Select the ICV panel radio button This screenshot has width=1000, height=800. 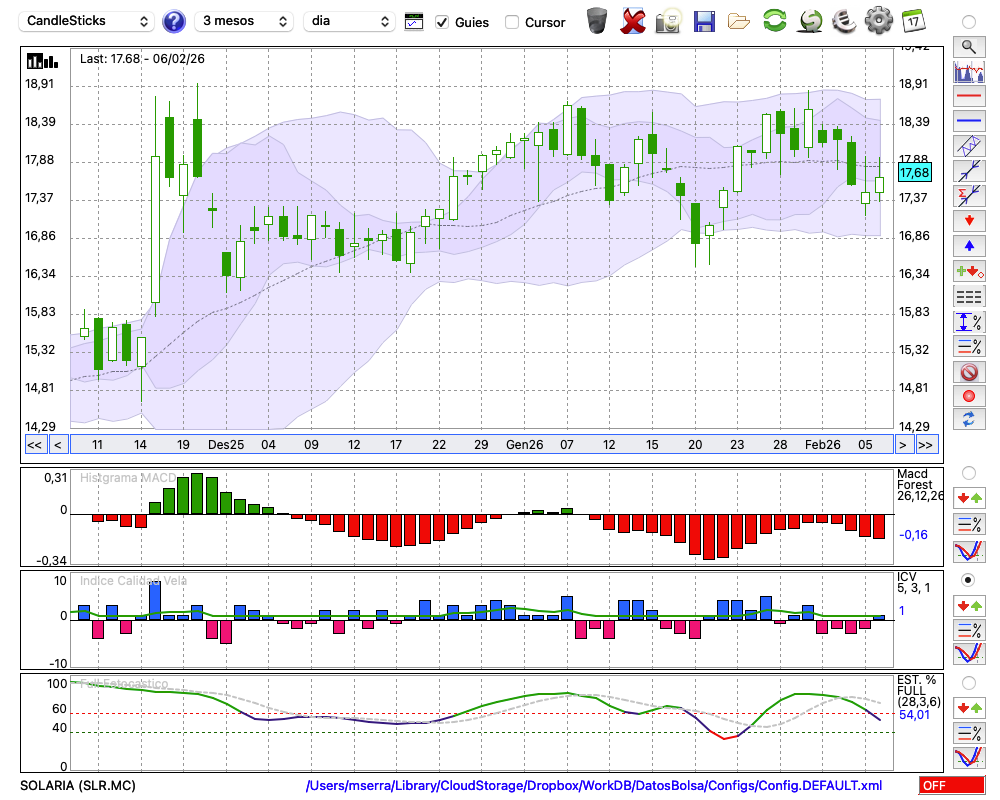pos(969,580)
